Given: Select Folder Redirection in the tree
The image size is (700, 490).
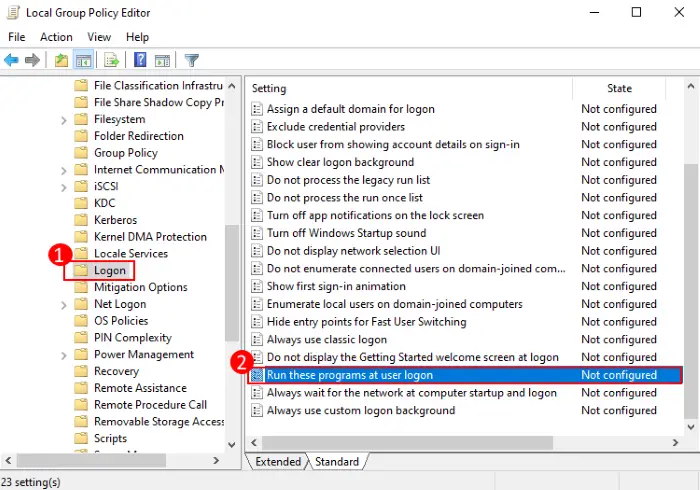Looking at the screenshot, I should (139, 136).
